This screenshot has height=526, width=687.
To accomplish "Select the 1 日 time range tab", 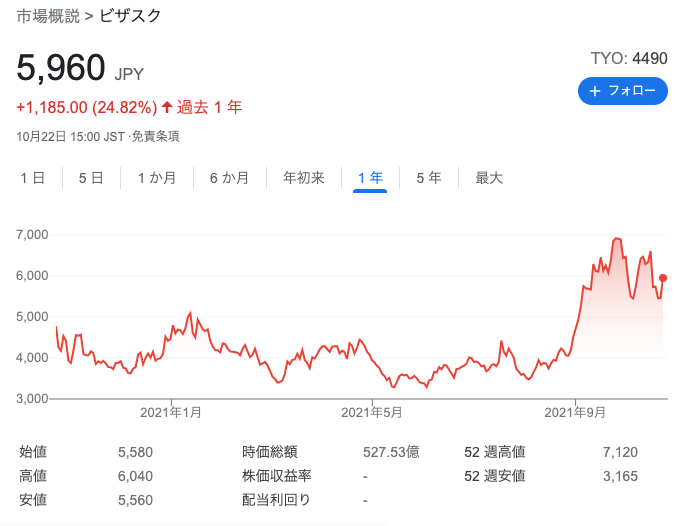I will [x=32, y=178].
